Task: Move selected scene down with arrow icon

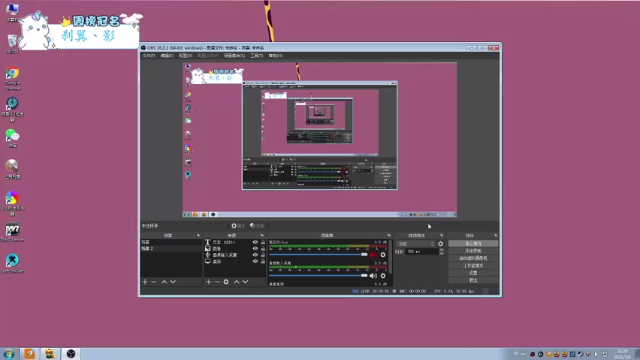Action: (x=173, y=282)
